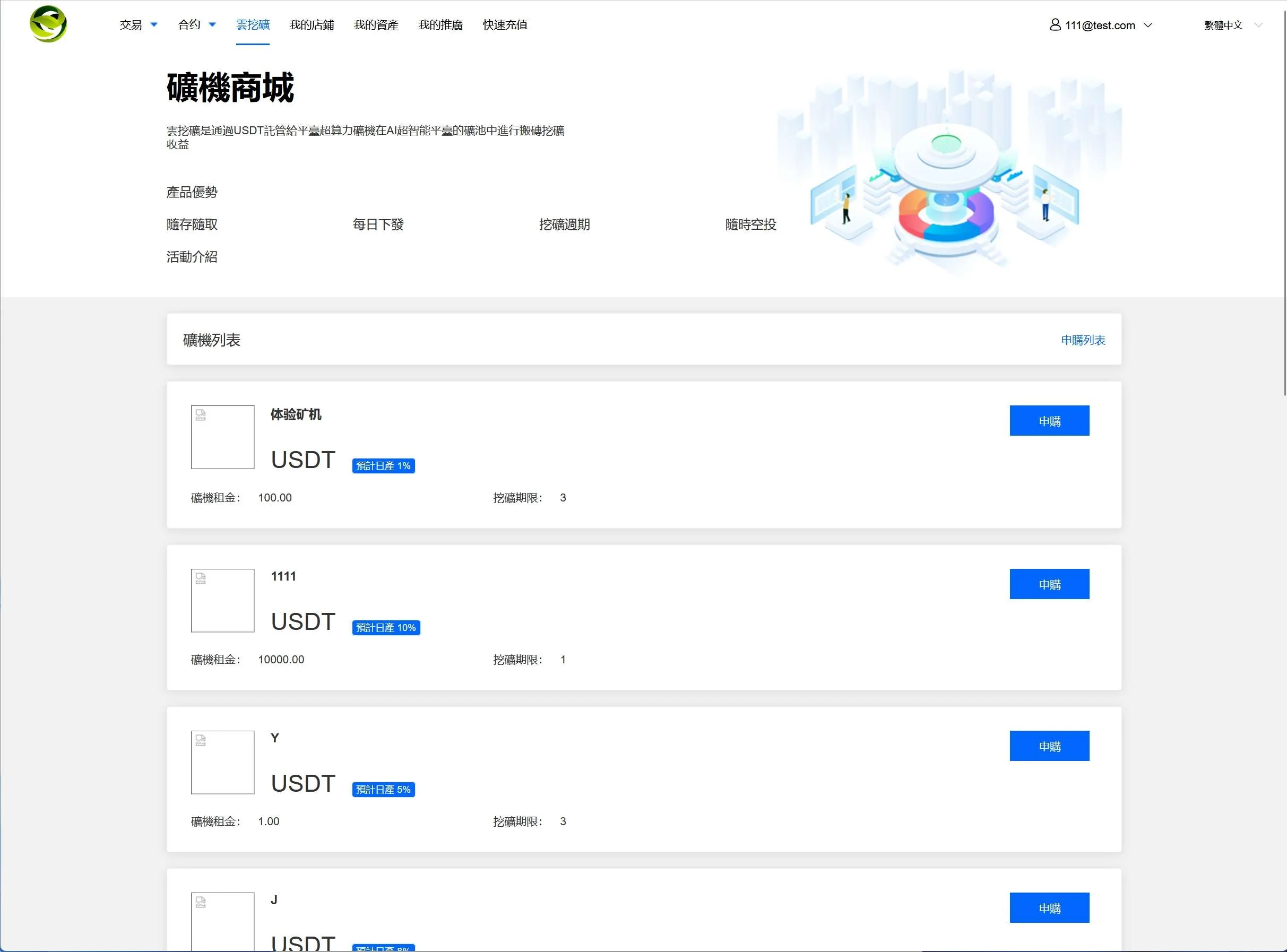Expand the 交易 dropdown arrow
The width and height of the screenshot is (1287, 952).
pyautogui.click(x=154, y=25)
